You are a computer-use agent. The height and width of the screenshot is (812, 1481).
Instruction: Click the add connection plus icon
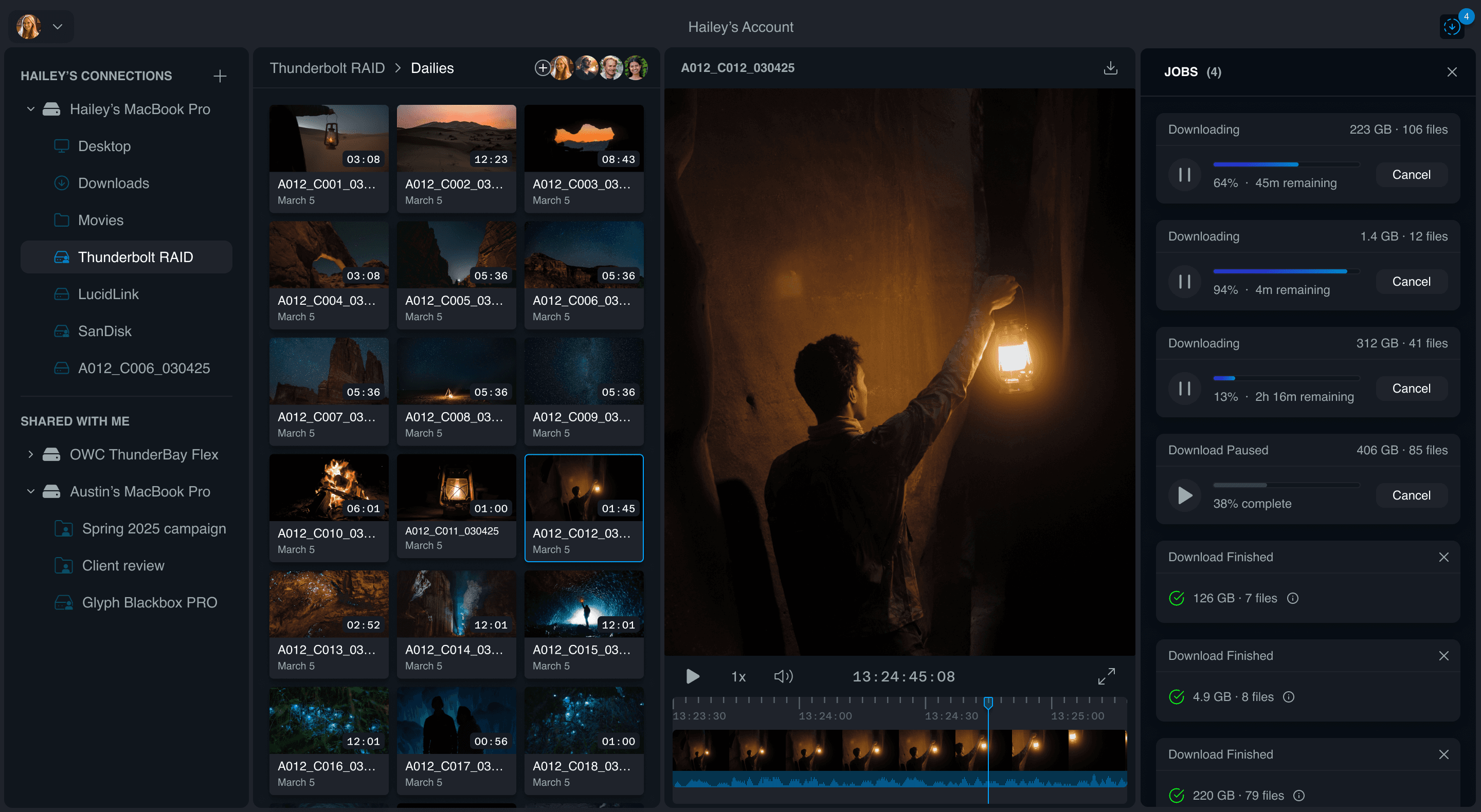click(x=220, y=76)
